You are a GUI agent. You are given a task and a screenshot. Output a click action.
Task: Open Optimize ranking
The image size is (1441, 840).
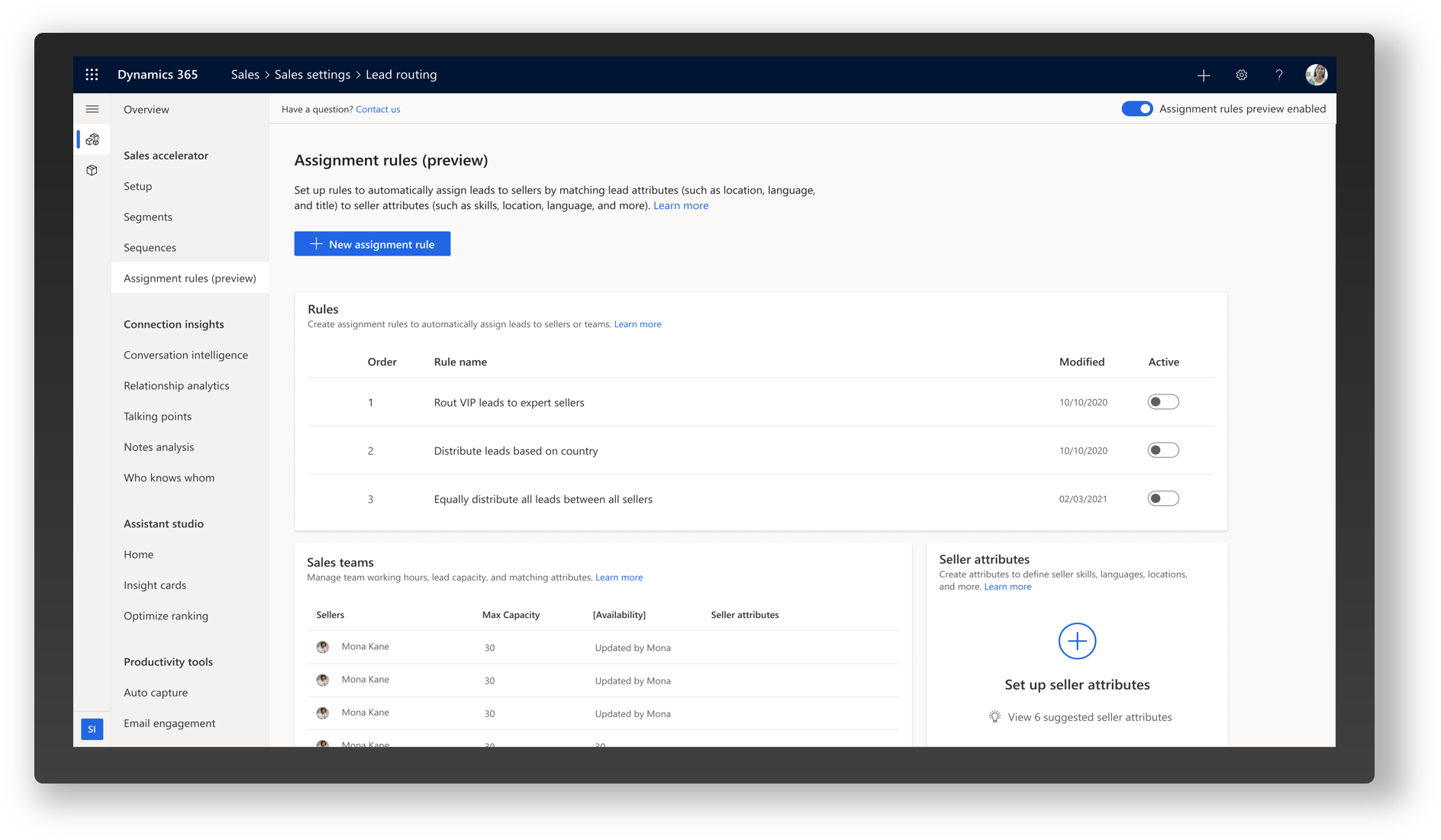166,616
